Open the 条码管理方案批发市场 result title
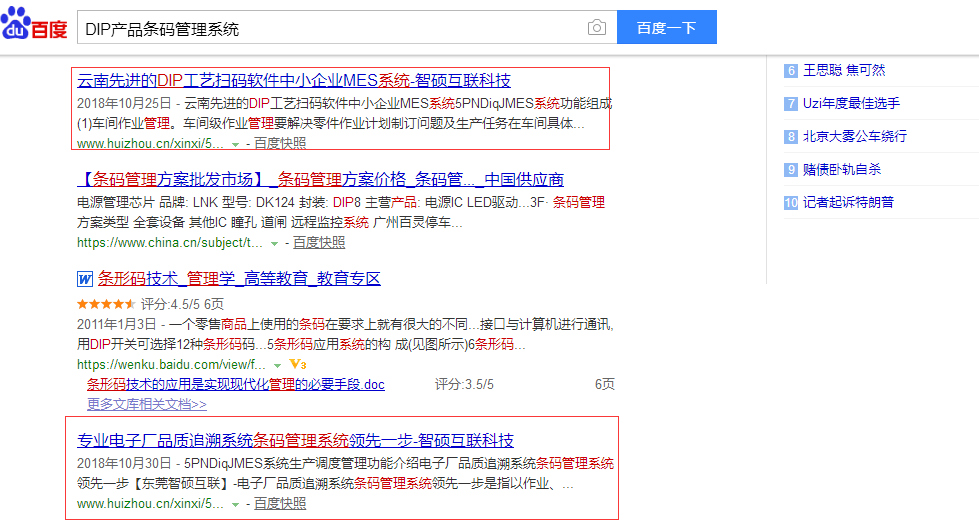The width and height of the screenshot is (979, 529). coord(320,180)
